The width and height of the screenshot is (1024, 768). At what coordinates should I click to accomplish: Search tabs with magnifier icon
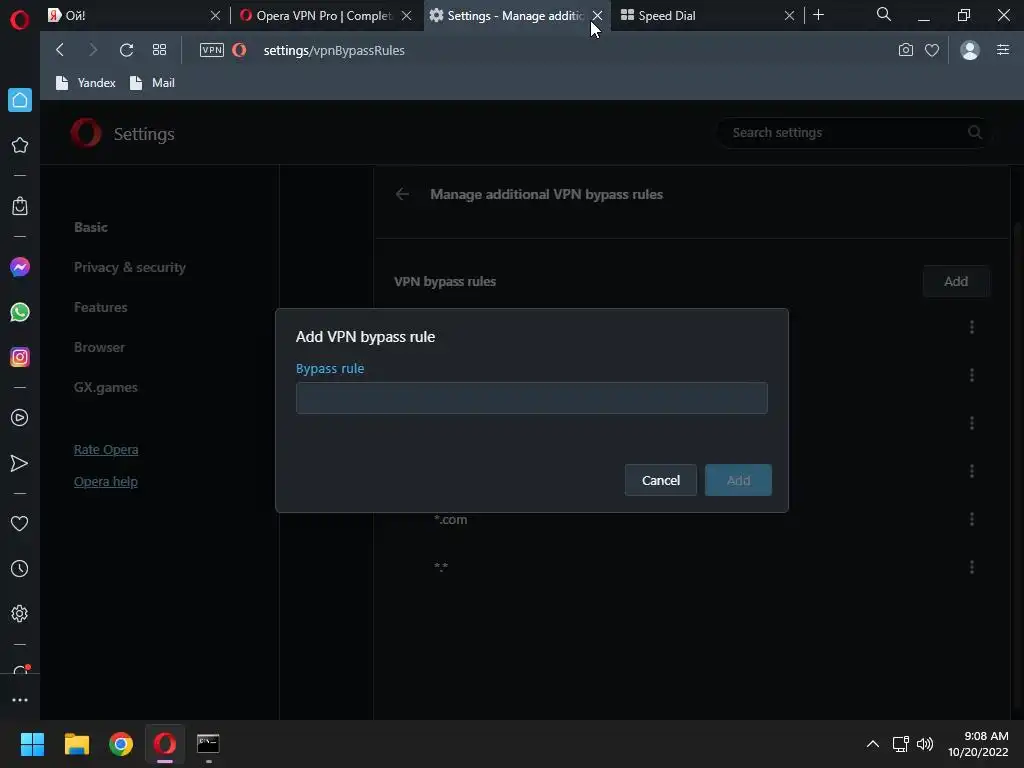point(884,14)
